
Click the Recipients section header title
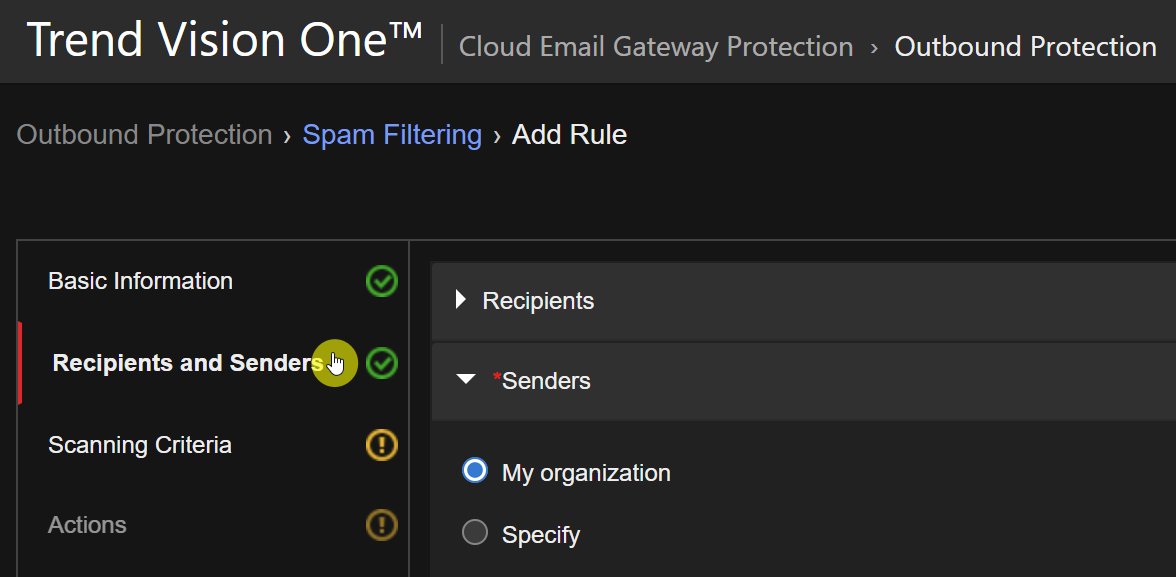click(x=538, y=301)
